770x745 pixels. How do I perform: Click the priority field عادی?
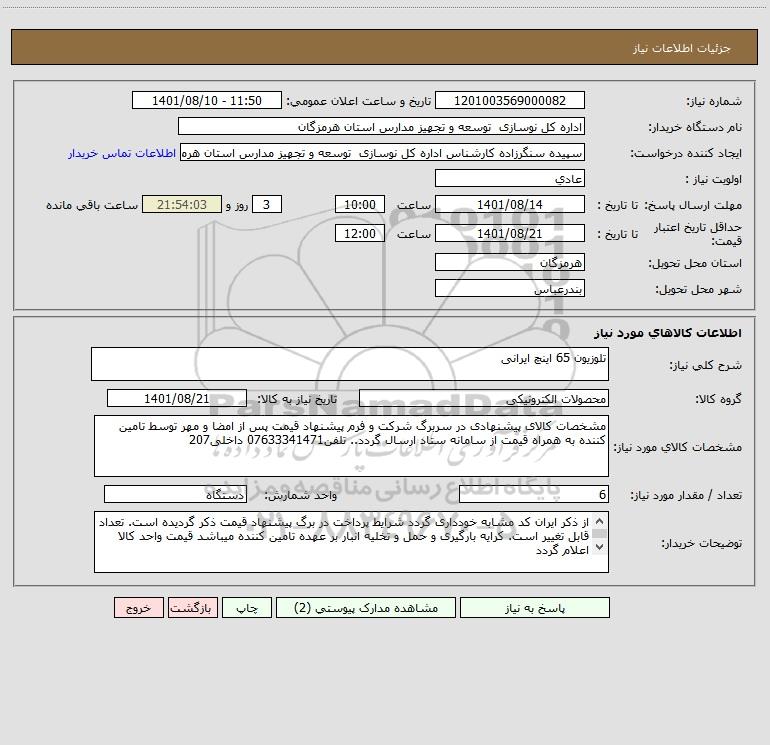pos(510,179)
